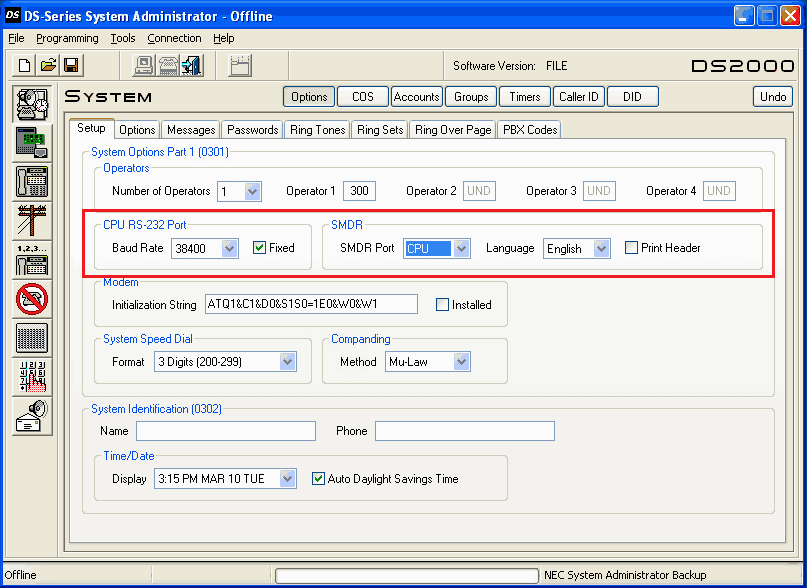
Task: Switch to the Messages tab
Action: 191,130
